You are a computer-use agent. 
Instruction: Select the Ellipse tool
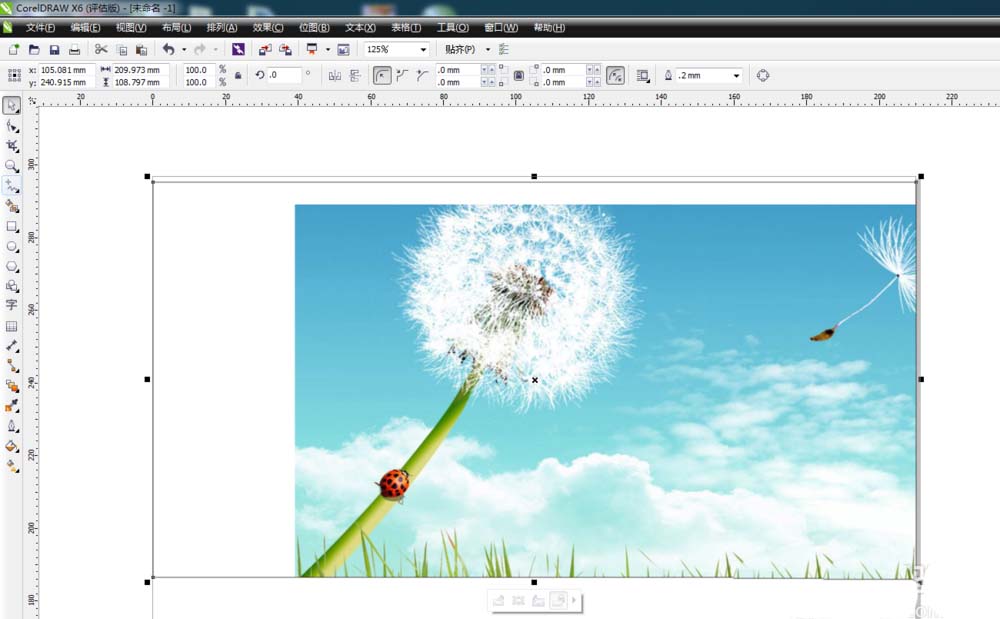coord(12,246)
